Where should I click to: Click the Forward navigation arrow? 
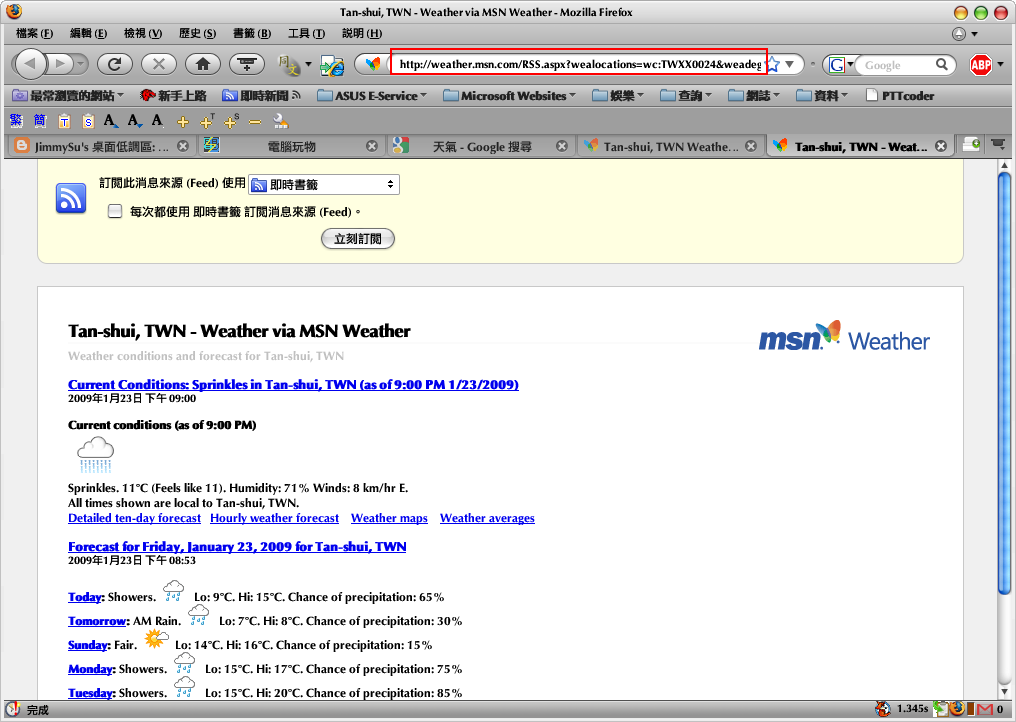pyautogui.click(x=60, y=64)
